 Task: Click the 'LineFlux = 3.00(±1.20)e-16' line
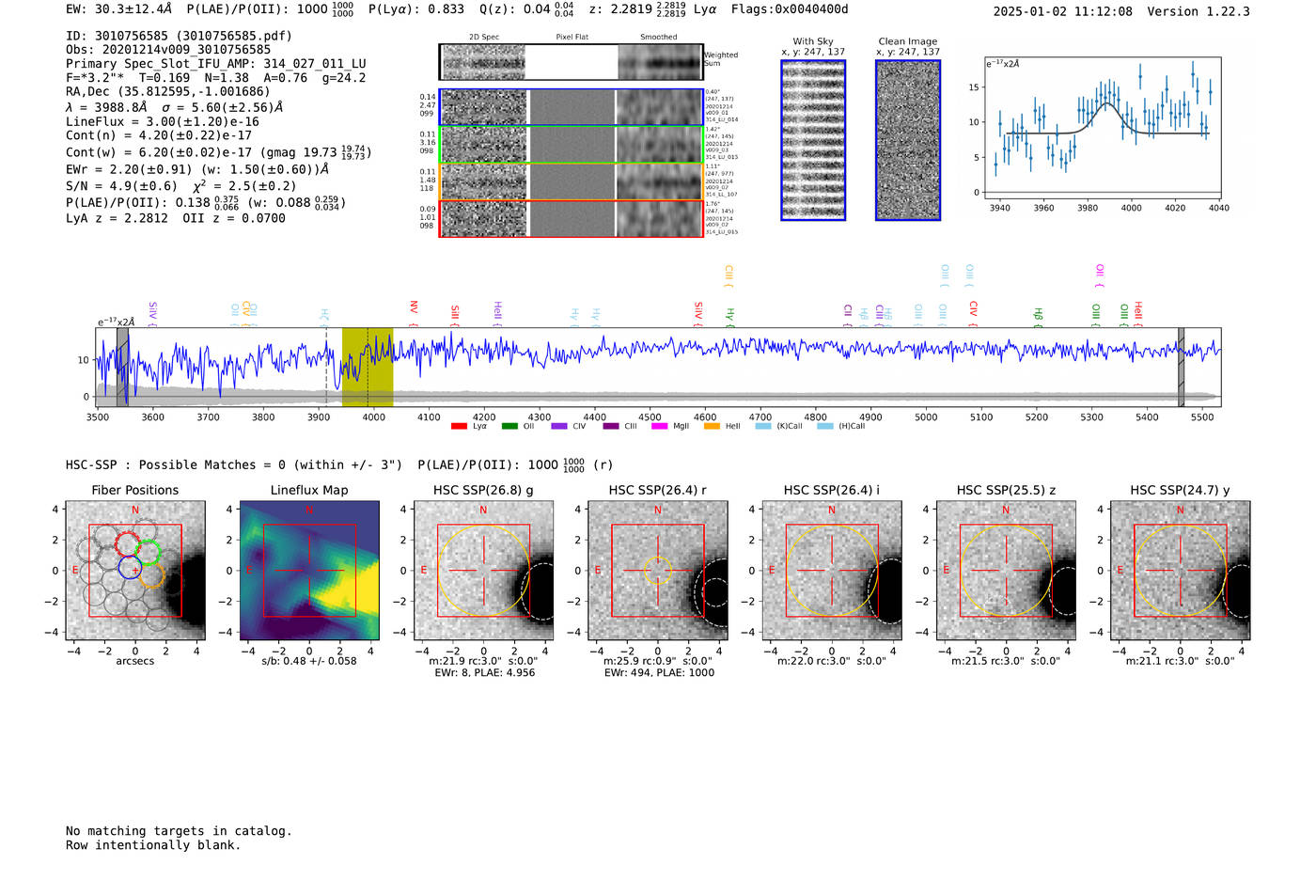tap(163, 121)
